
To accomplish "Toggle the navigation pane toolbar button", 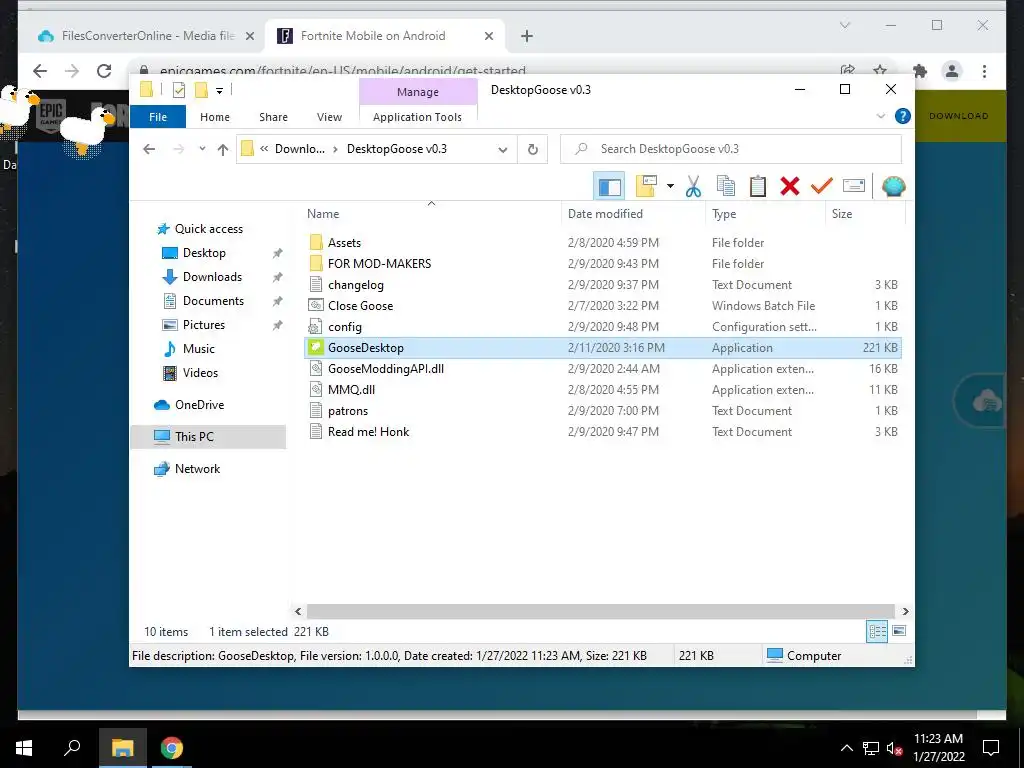I will point(609,187).
